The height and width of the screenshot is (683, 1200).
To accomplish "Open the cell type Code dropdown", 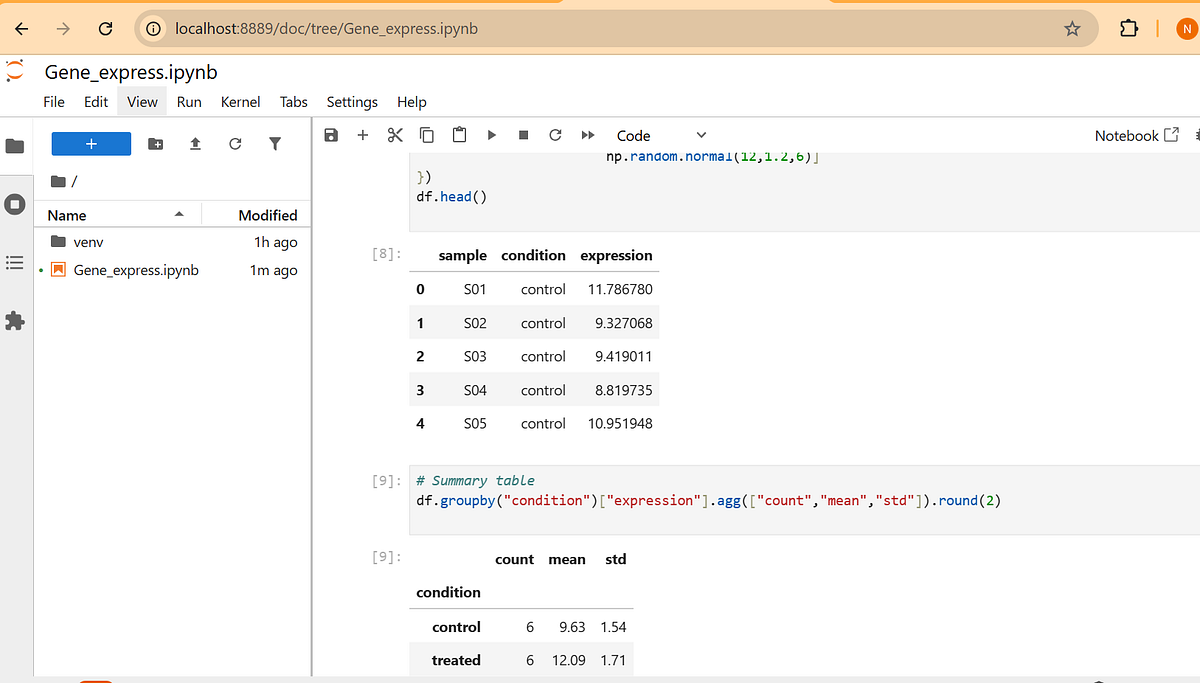I will click(661, 135).
